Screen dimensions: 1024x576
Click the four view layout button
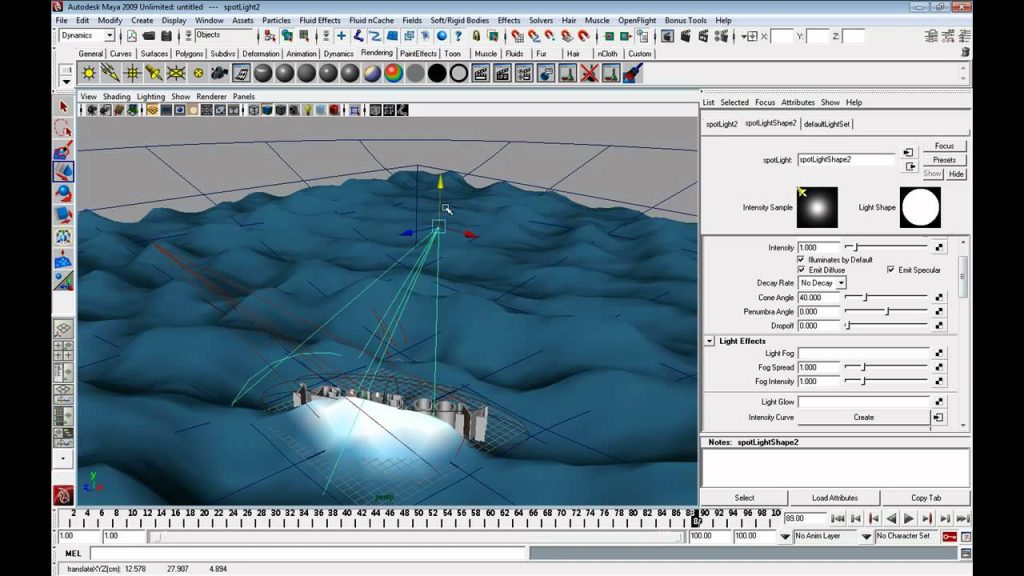[63, 351]
